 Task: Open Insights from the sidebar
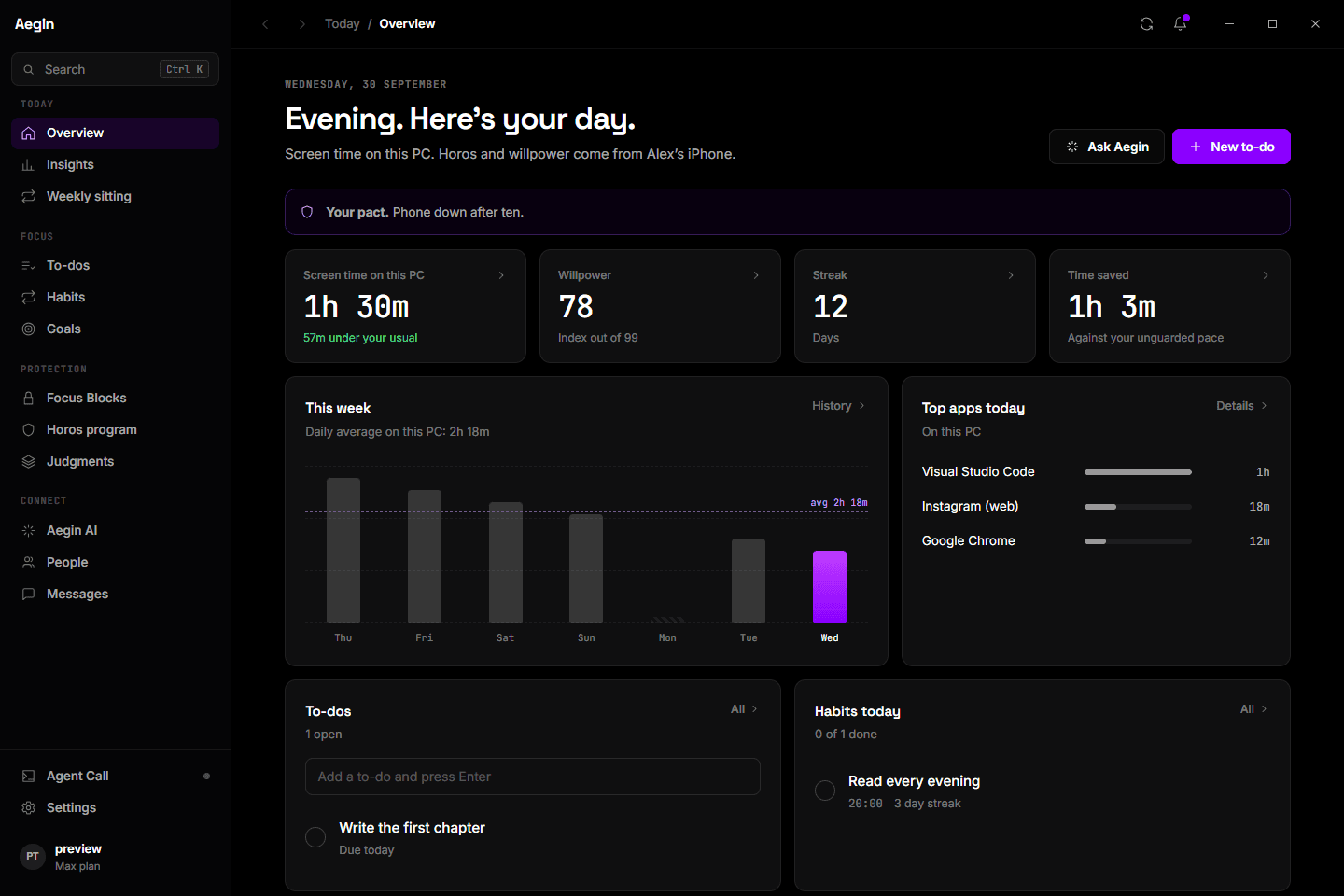pyautogui.click(x=116, y=165)
